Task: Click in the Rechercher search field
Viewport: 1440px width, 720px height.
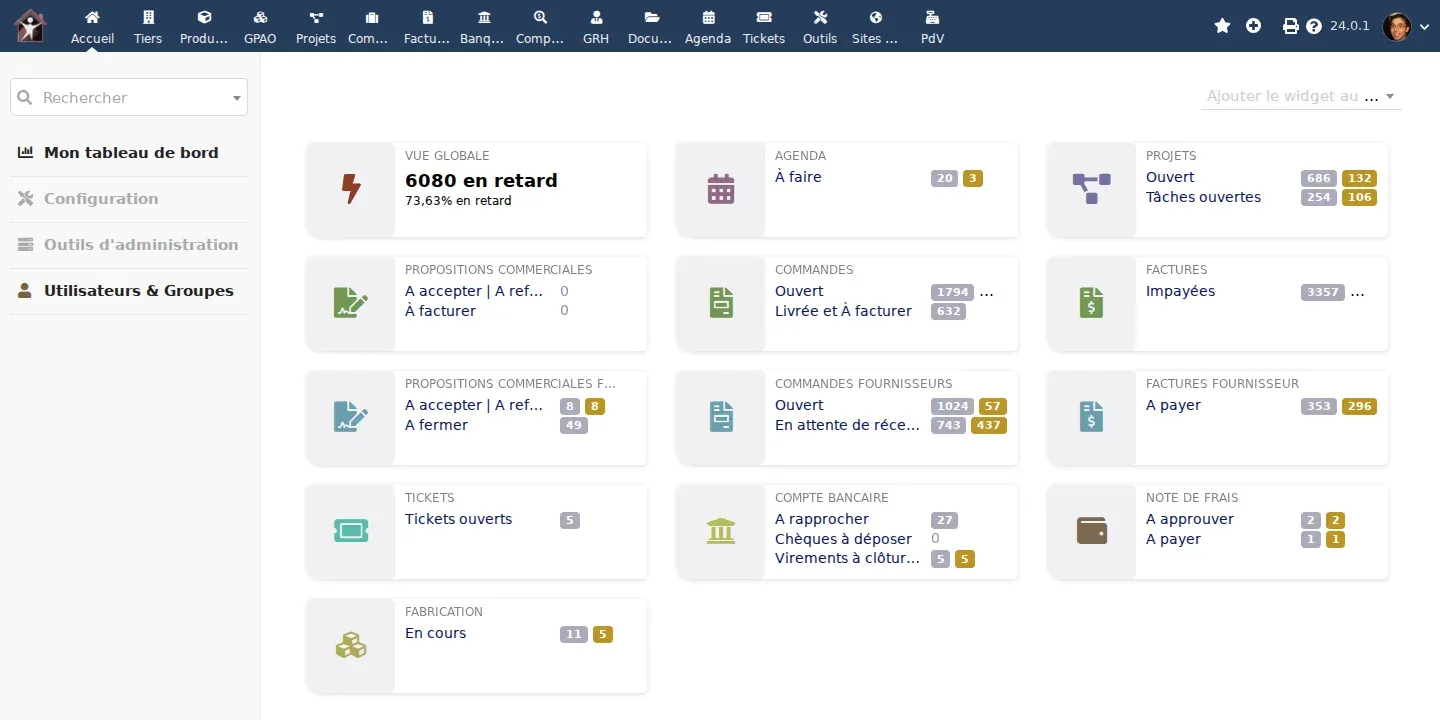Action: (129, 97)
